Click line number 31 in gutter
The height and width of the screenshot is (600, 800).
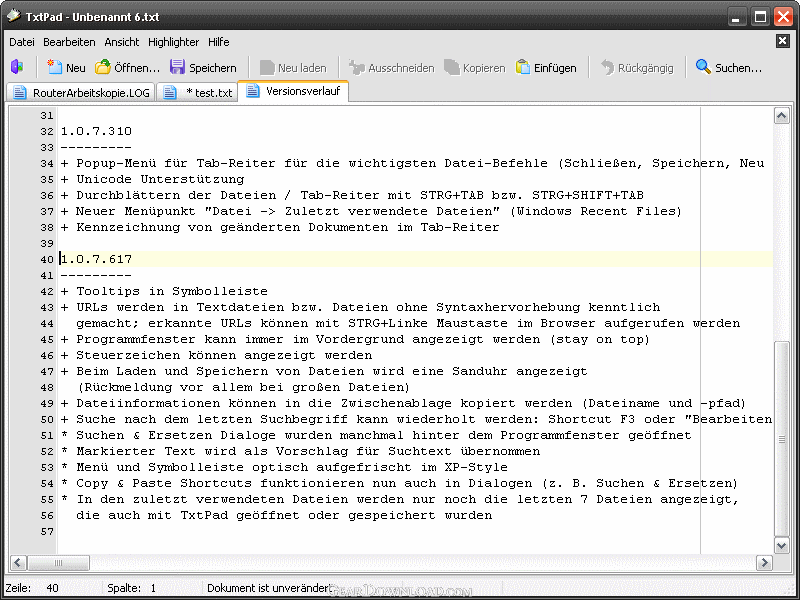pos(46,115)
